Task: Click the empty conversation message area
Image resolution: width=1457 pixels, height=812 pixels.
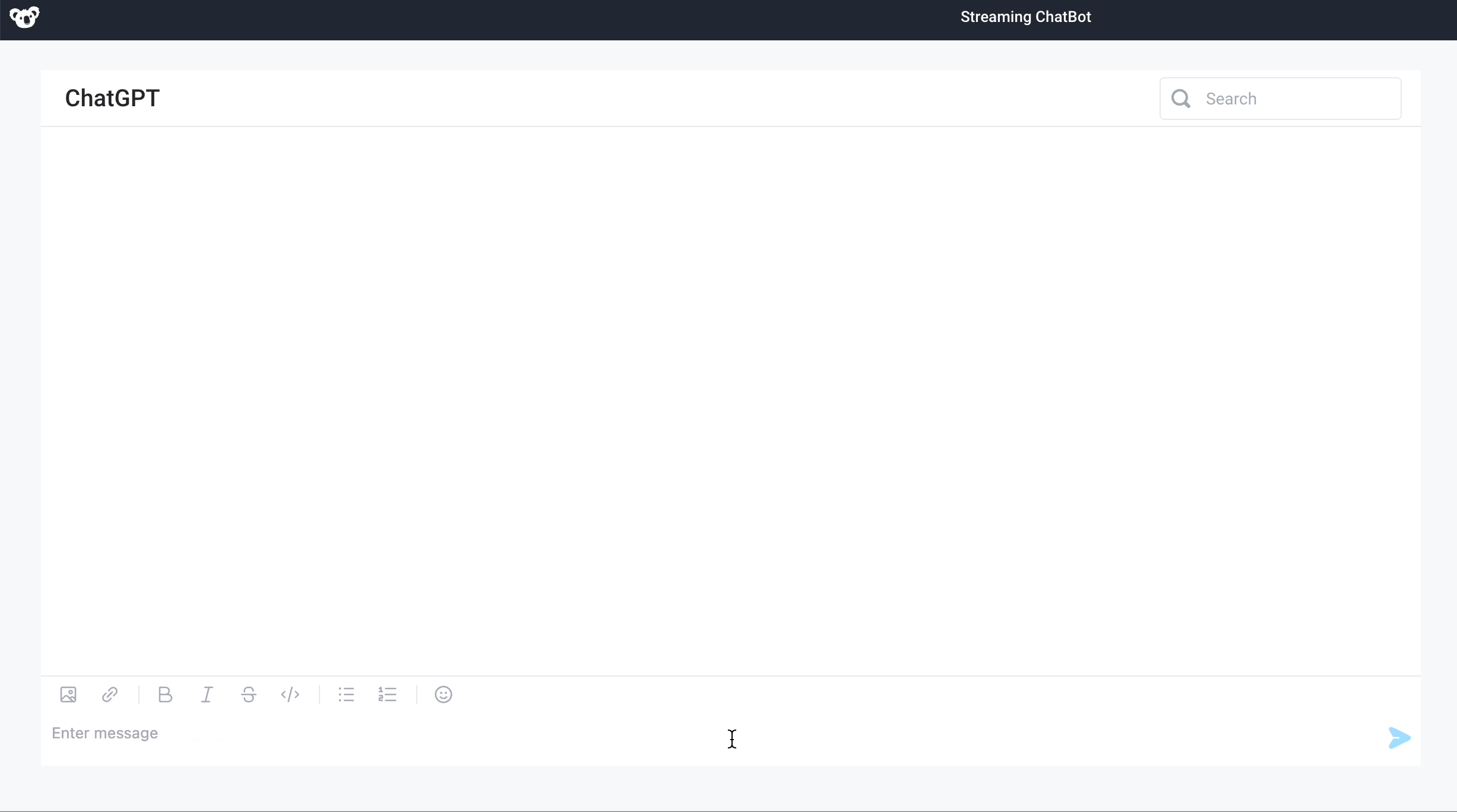Action: point(730,398)
